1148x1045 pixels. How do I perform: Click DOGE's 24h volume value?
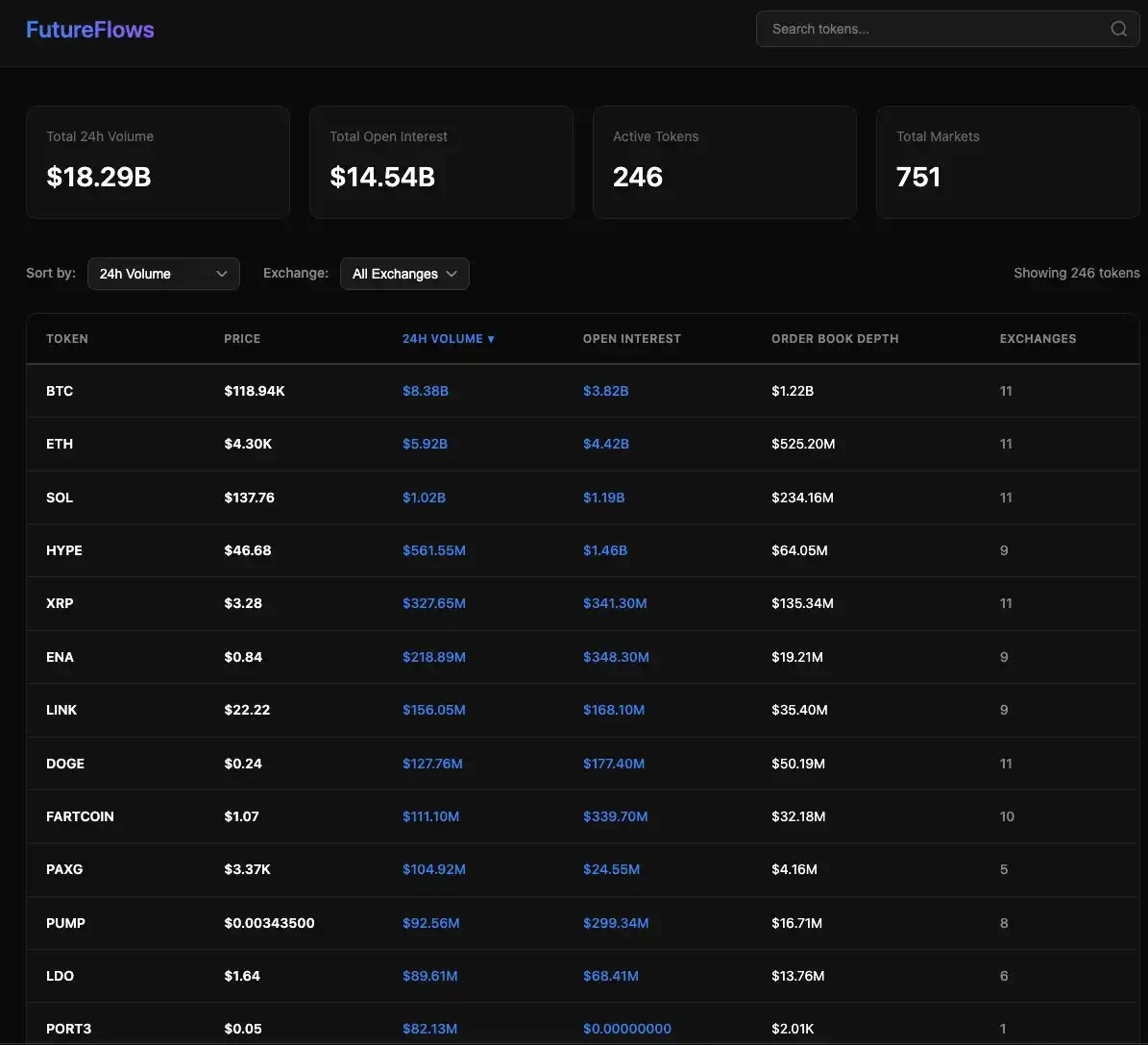point(433,763)
